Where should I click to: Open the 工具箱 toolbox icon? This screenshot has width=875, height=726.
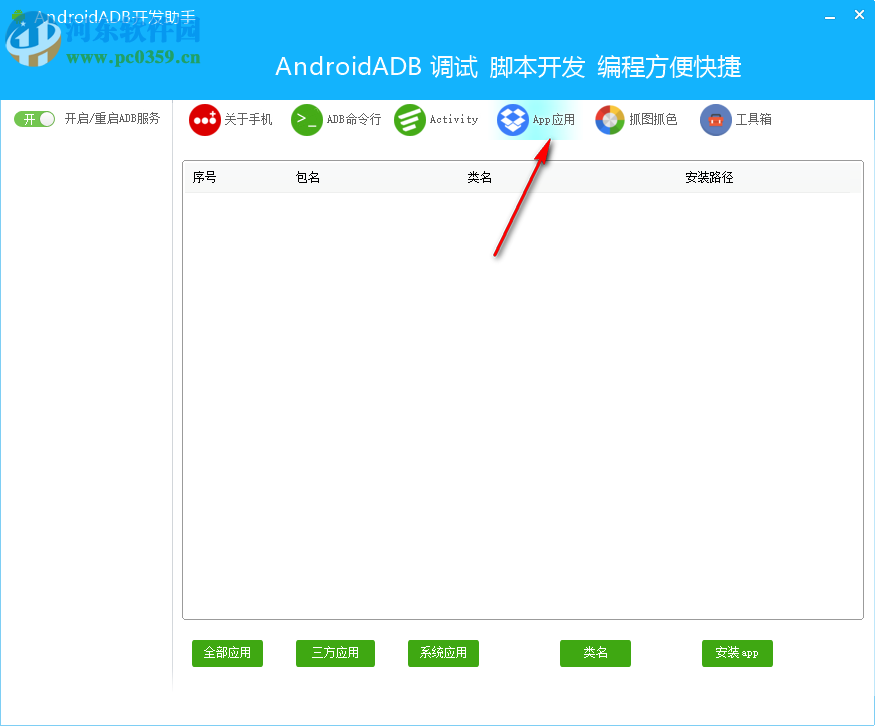pos(715,119)
